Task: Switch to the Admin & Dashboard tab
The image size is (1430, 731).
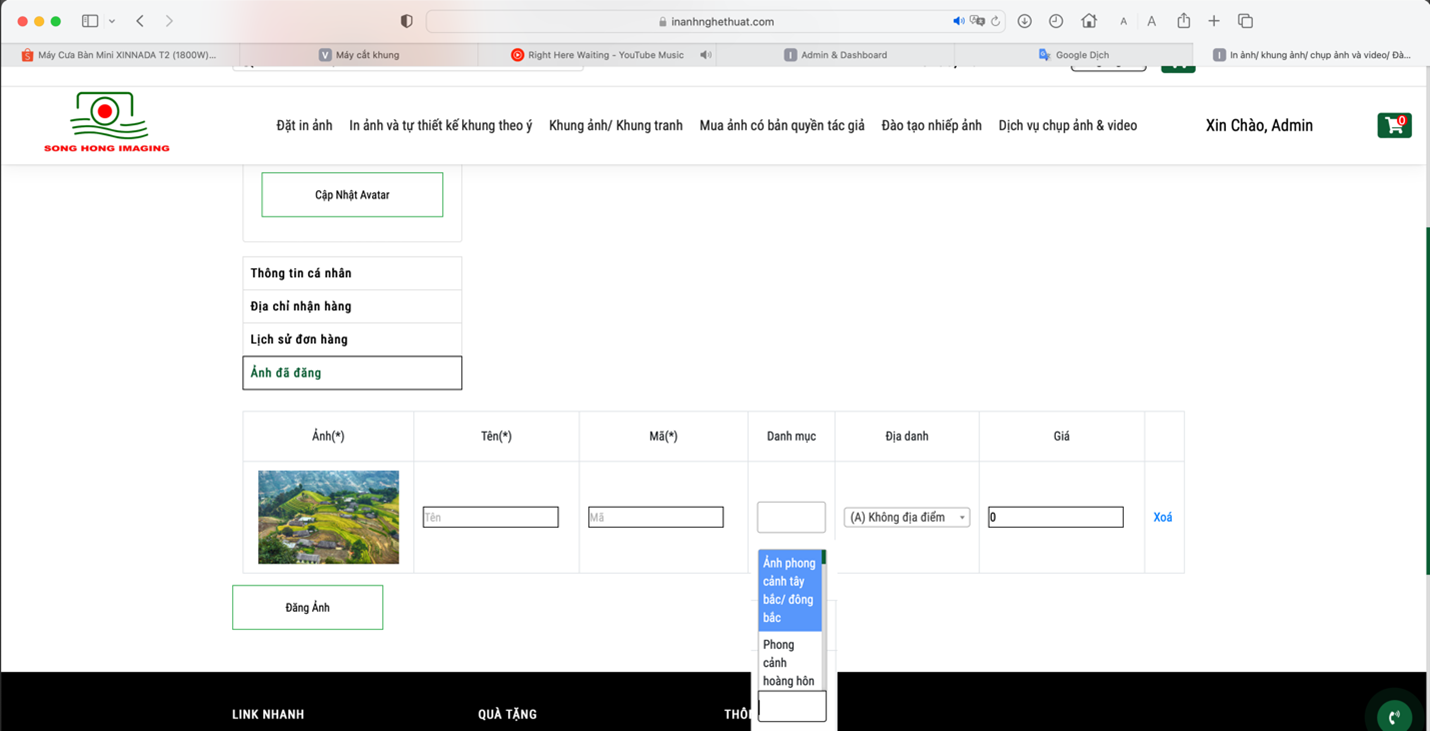Action: pos(836,55)
